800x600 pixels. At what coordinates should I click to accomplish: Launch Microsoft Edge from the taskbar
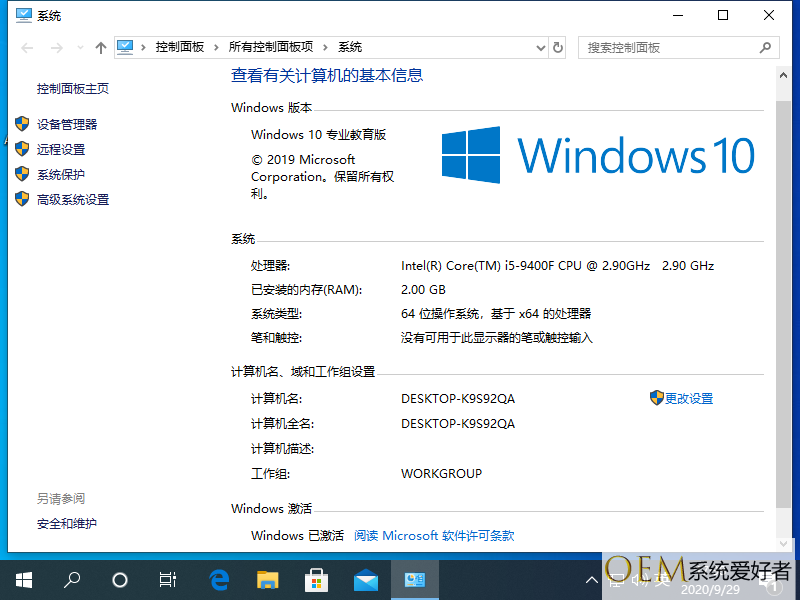219,579
